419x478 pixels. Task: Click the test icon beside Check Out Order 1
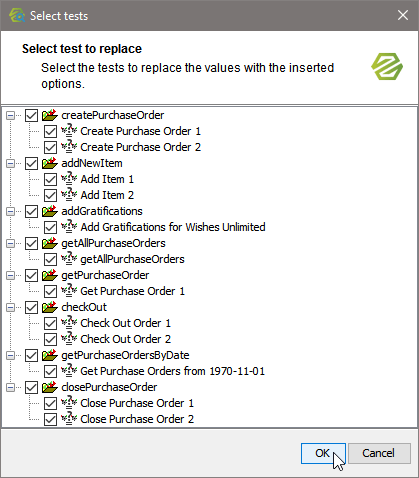click(69, 323)
